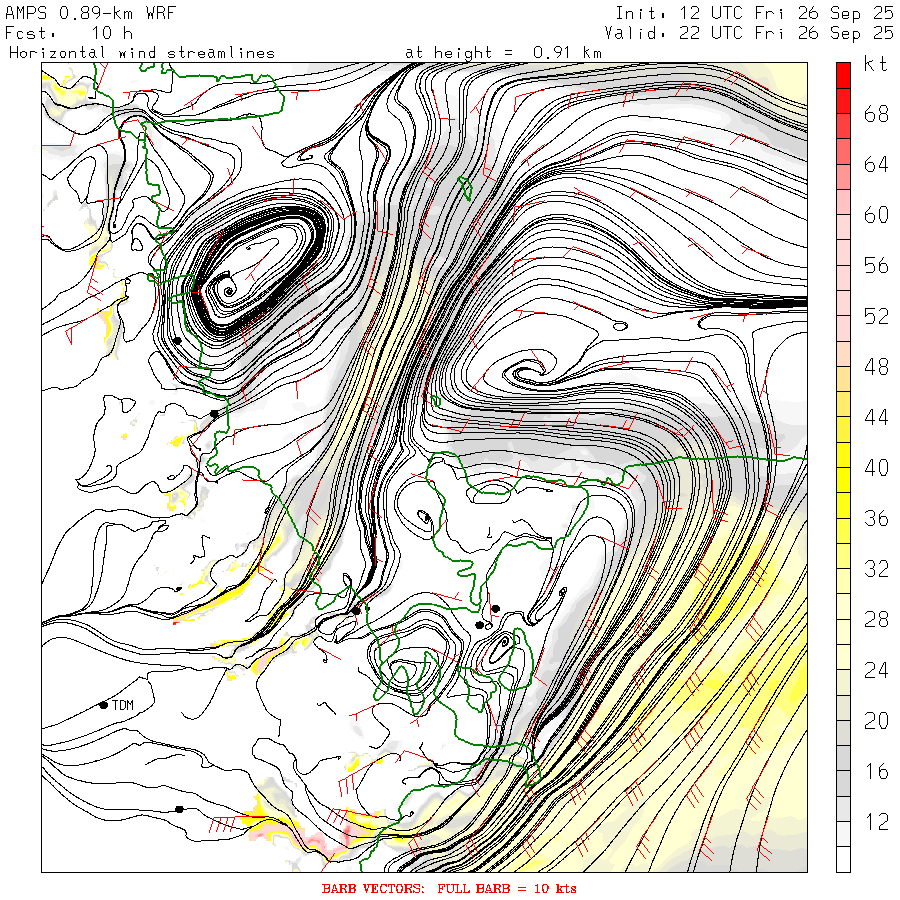900x900 pixels.
Task: Select the 40 colorbar label
Action: (x=876, y=468)
